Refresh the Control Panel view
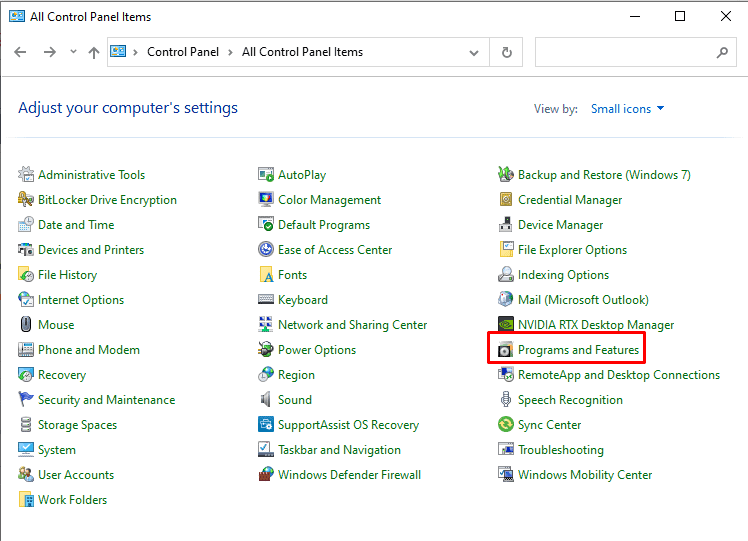 (x=507, y=52)
